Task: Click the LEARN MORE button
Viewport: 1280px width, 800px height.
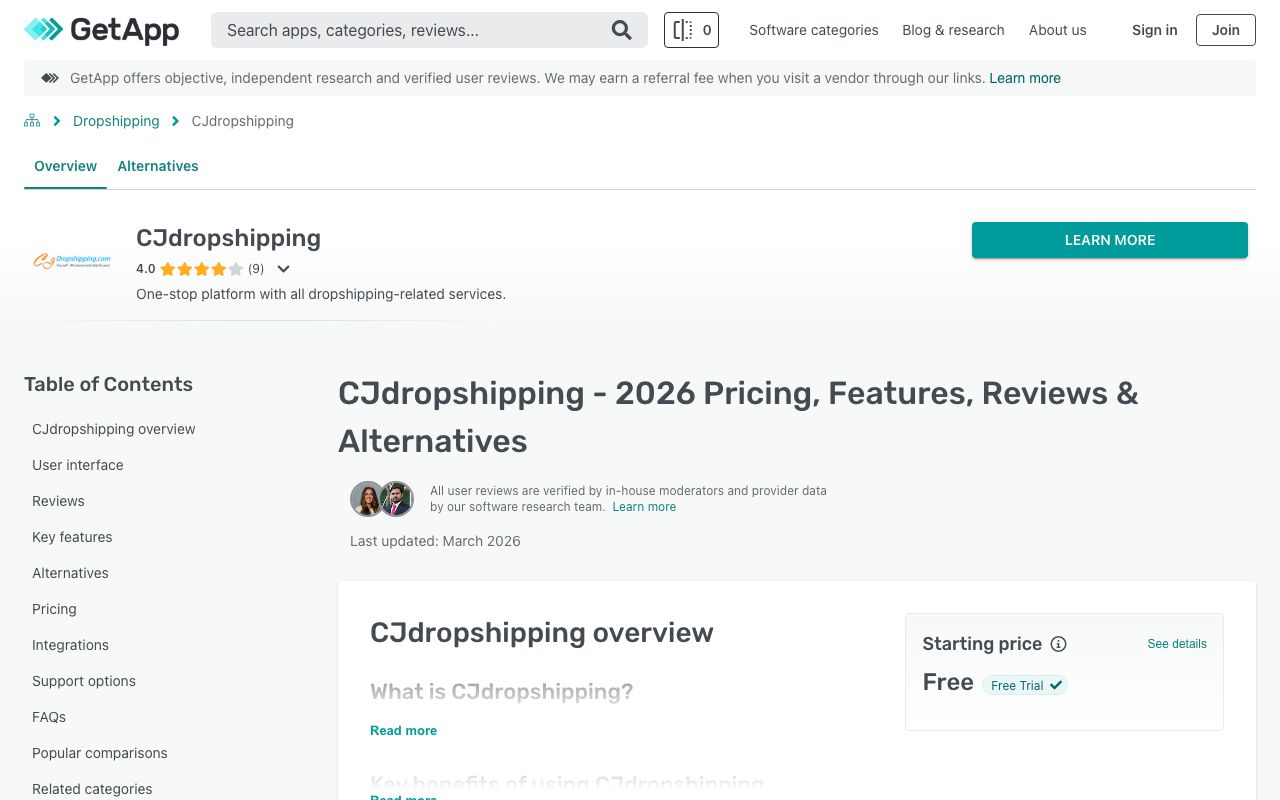Action: click(x=1110, y=240)
